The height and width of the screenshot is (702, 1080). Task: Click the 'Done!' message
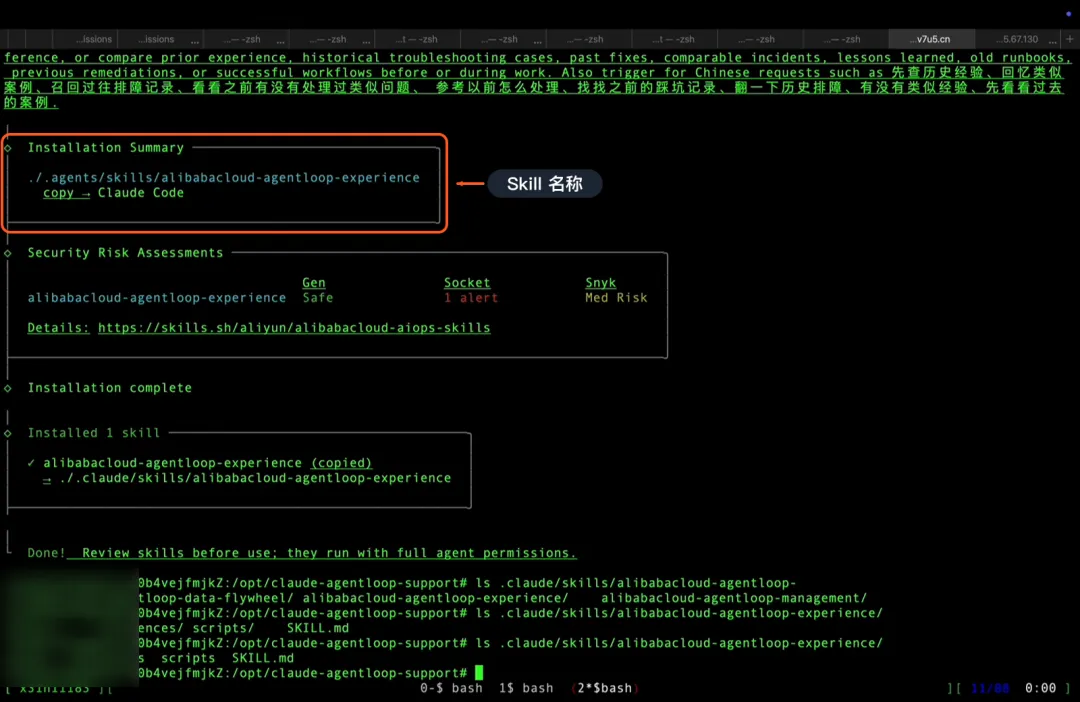click(46, 553)
